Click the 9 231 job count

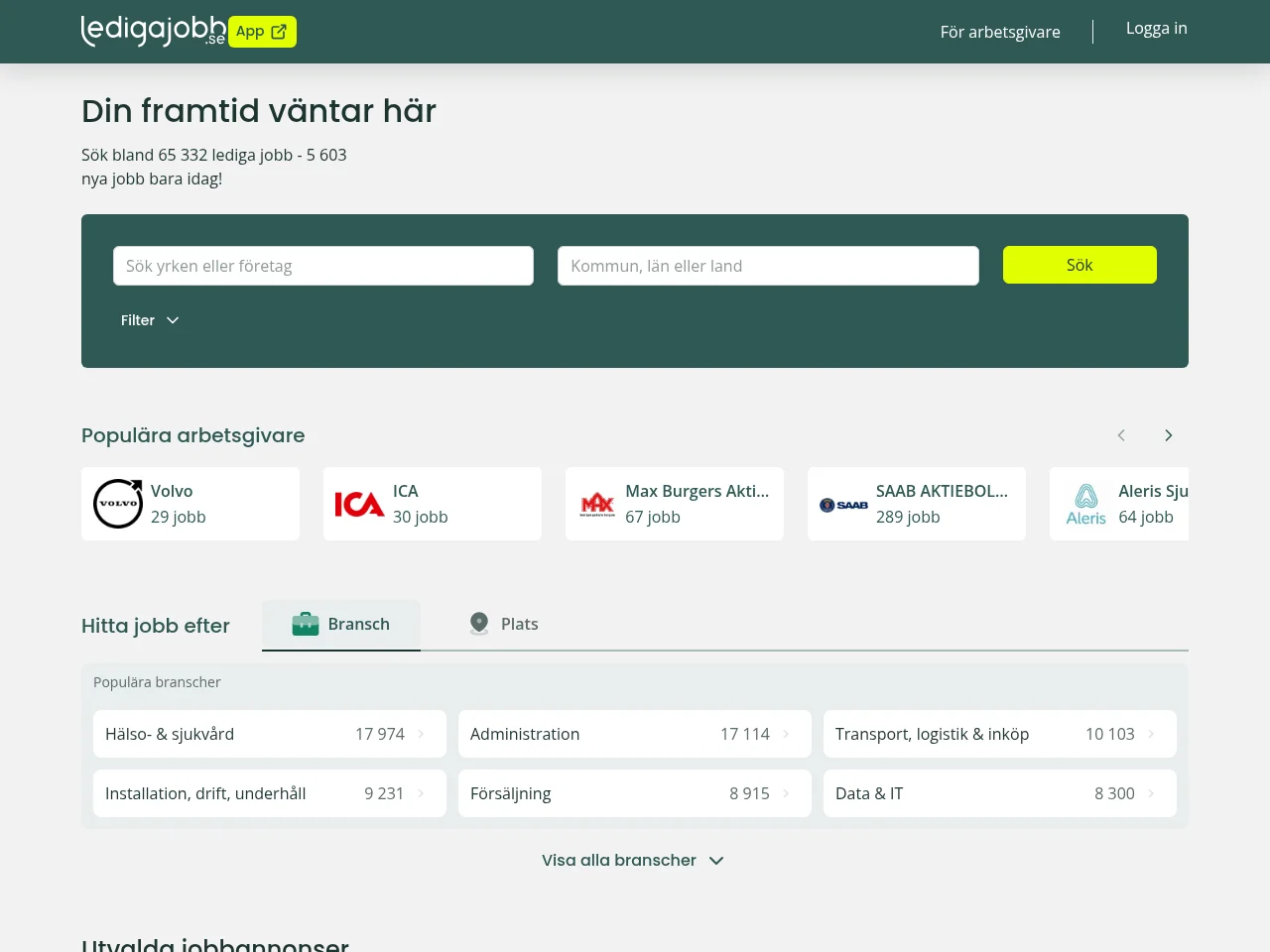click(x=384, y=793)
